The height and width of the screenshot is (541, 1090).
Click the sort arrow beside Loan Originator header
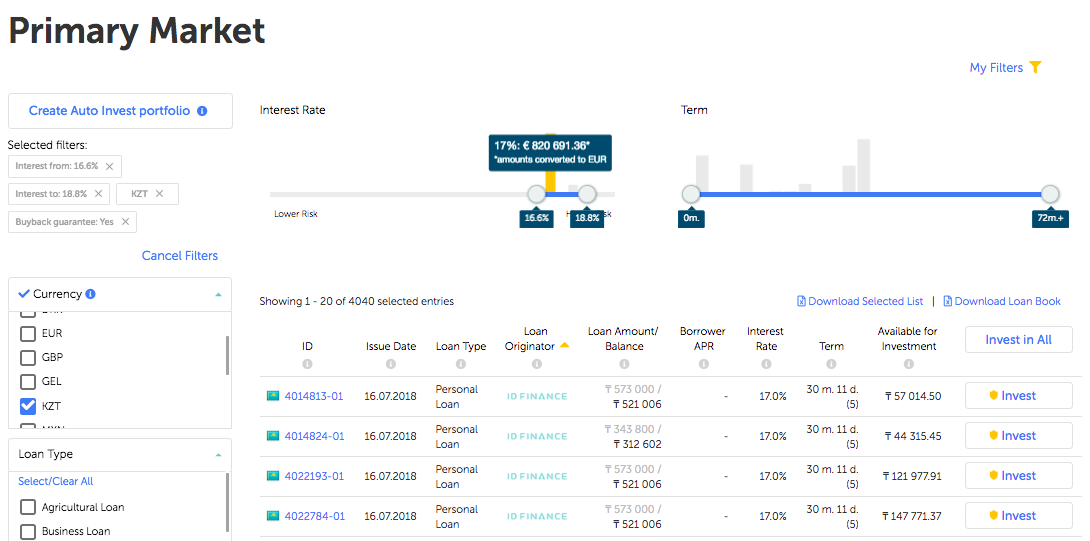(x=564, y=345)
